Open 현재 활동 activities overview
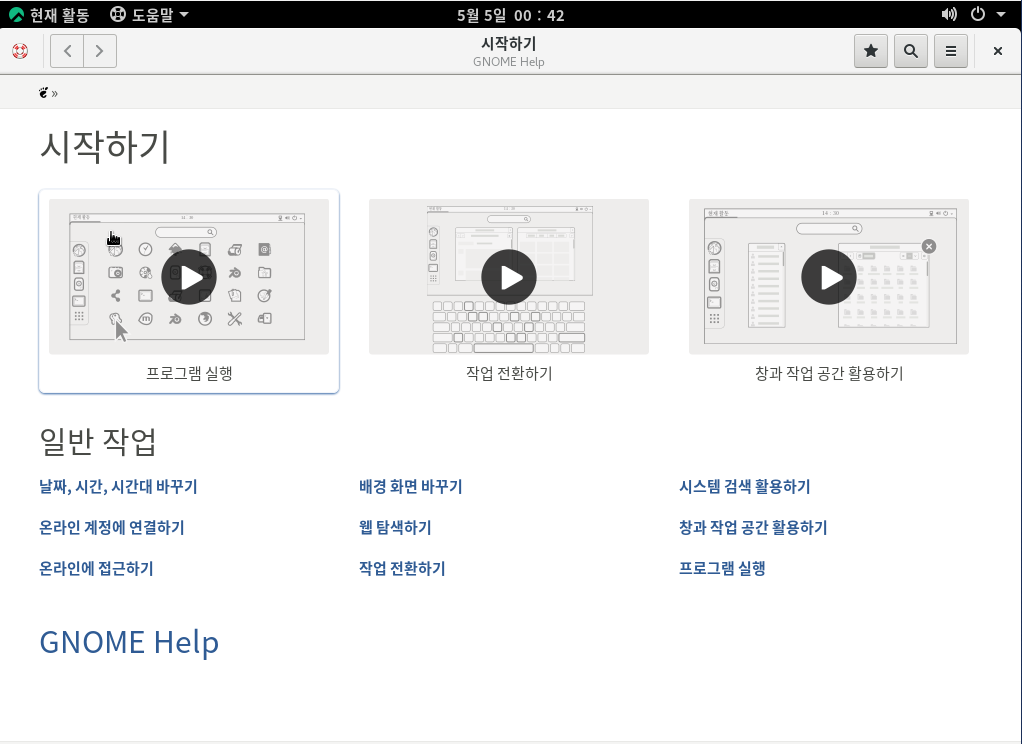The image size is (1022, 744). click(x=50, y=14)
